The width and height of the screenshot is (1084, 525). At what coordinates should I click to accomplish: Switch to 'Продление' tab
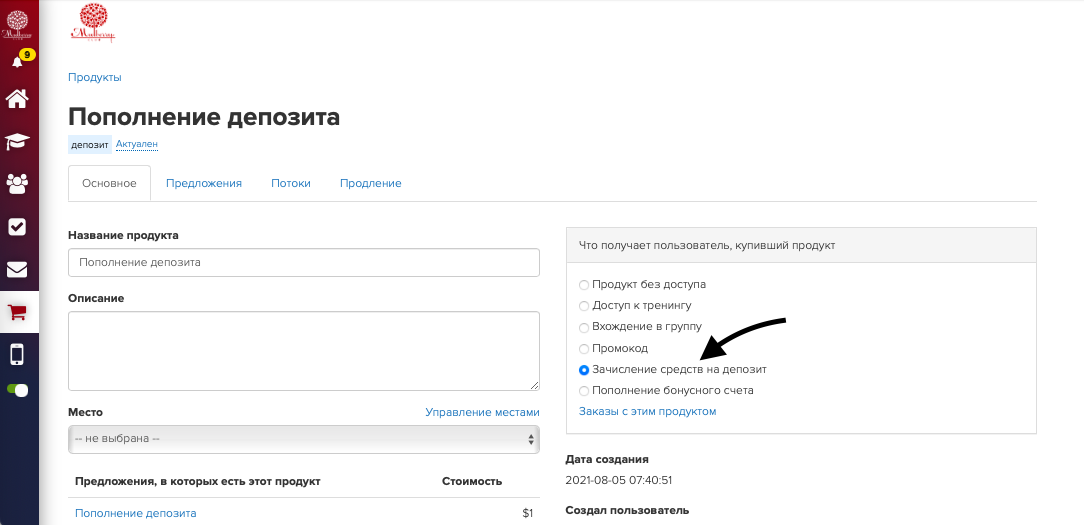[371, 183]
